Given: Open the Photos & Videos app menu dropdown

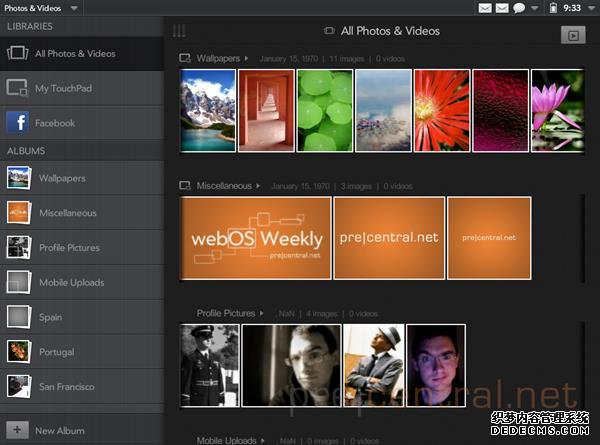Looking at the screenshot, I should click(x=41, y=8).
